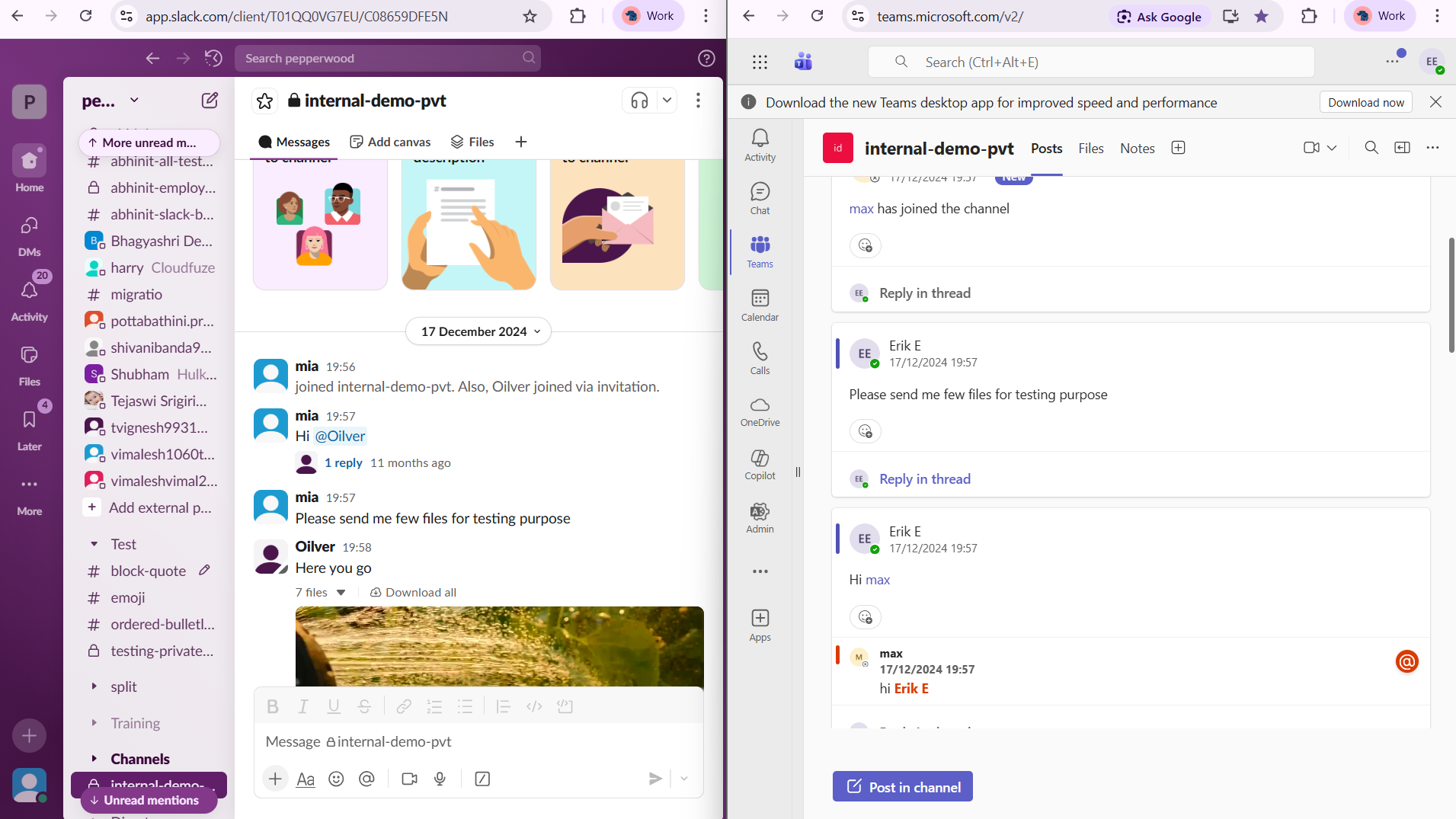
Task: Open the 17 December 2024 date dropdown
Action: click(x=478, y=331)
